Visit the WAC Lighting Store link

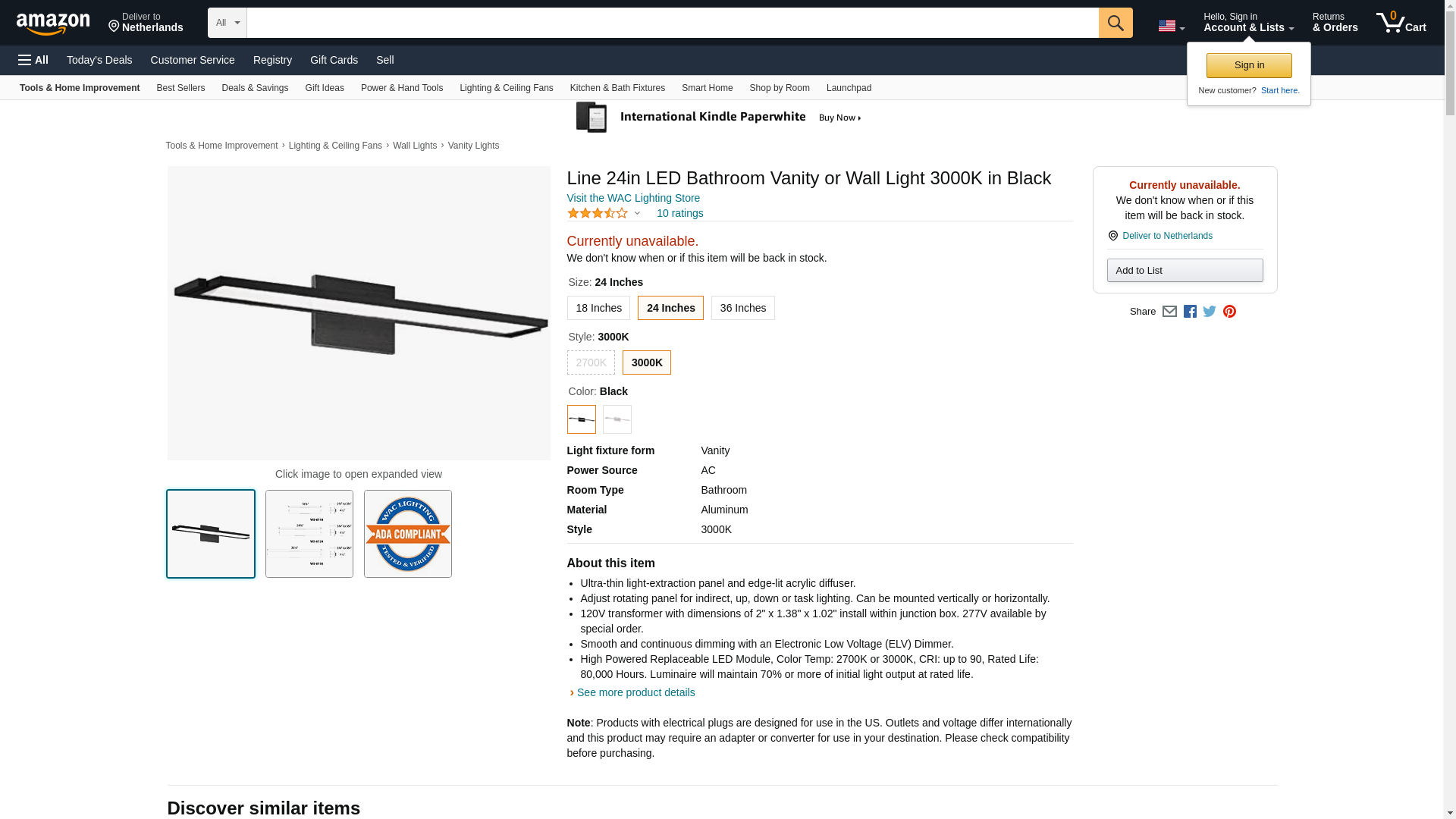point(633,198)
